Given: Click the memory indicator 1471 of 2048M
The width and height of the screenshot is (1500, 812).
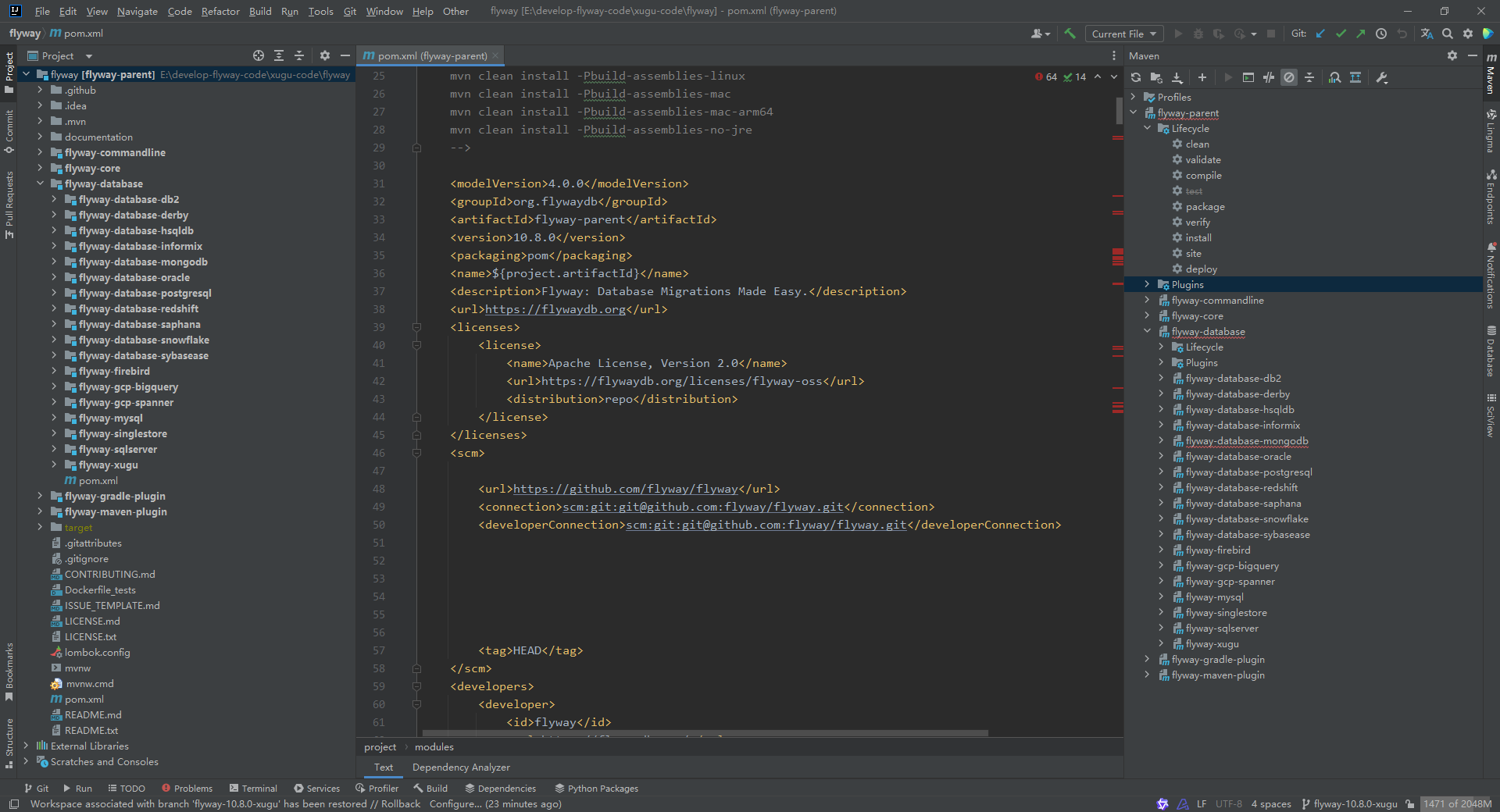Looking at the screenshot, I should click(1456, 803).
